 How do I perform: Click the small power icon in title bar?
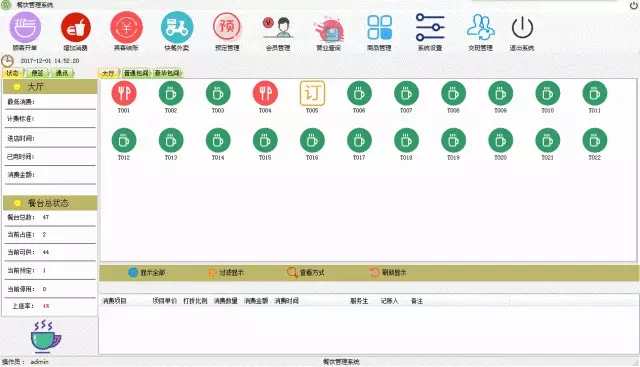[x=633, y=5]
